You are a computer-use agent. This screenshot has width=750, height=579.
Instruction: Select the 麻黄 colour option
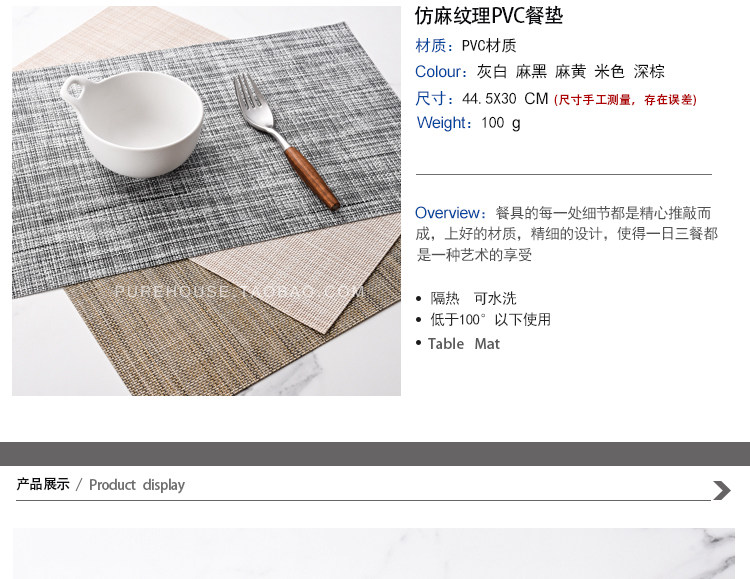pyautogui.click(x=570, y=72)
